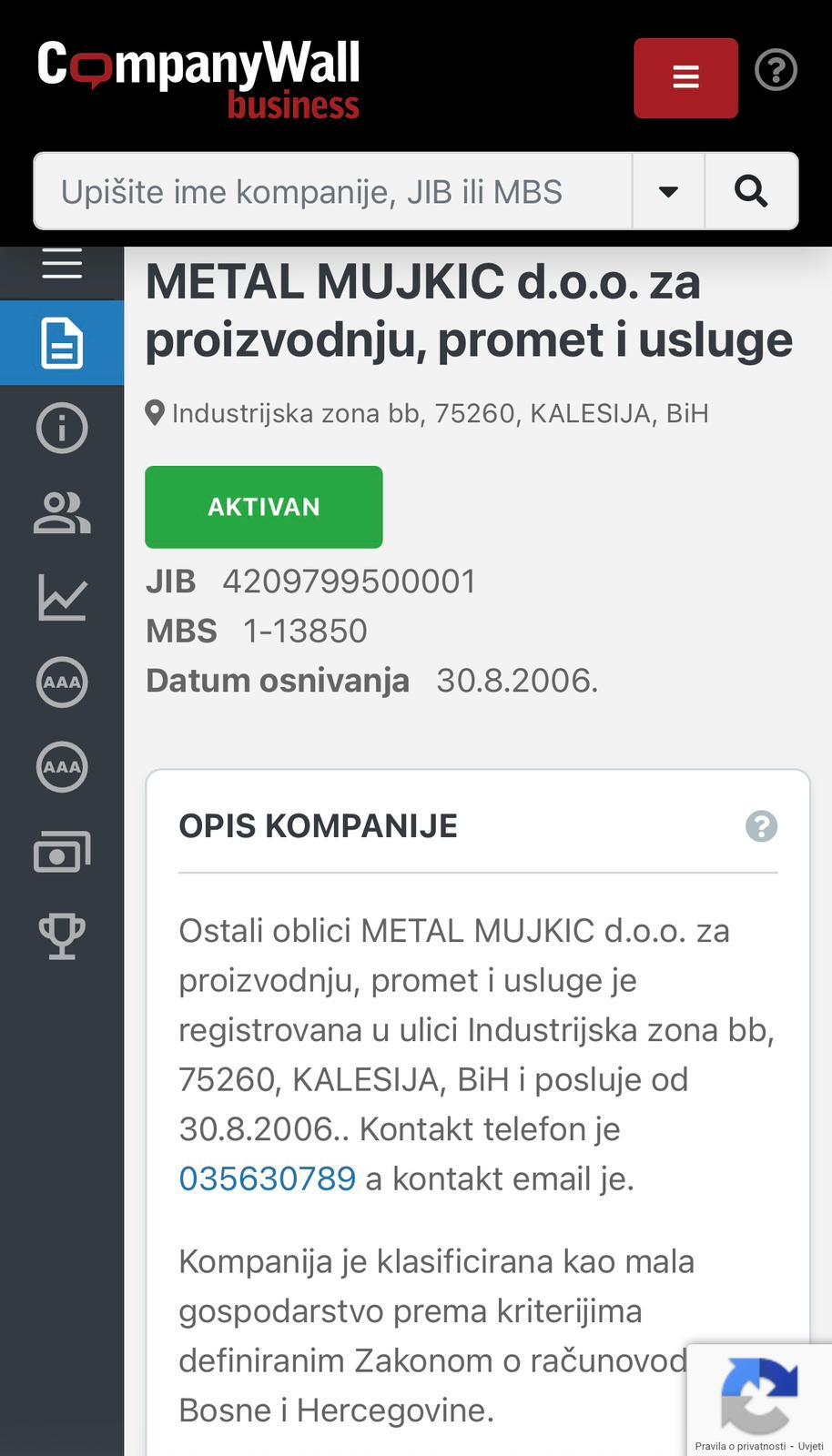Open the banknotes sidebar section
This screenshot has width=832, height=1456.
click(x=62, y=852)
